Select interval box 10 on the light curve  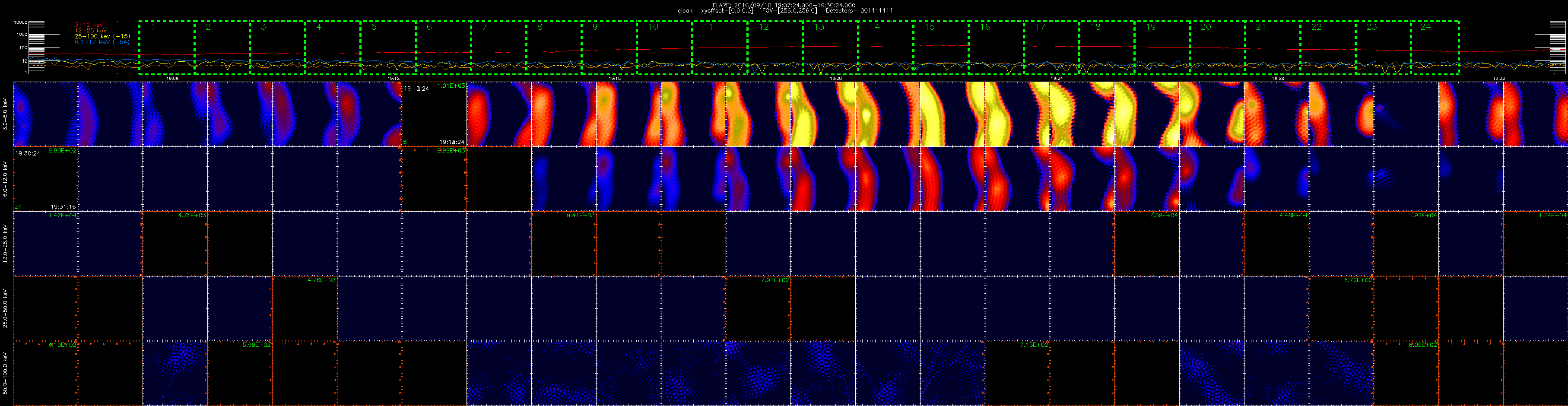point(665,48)
